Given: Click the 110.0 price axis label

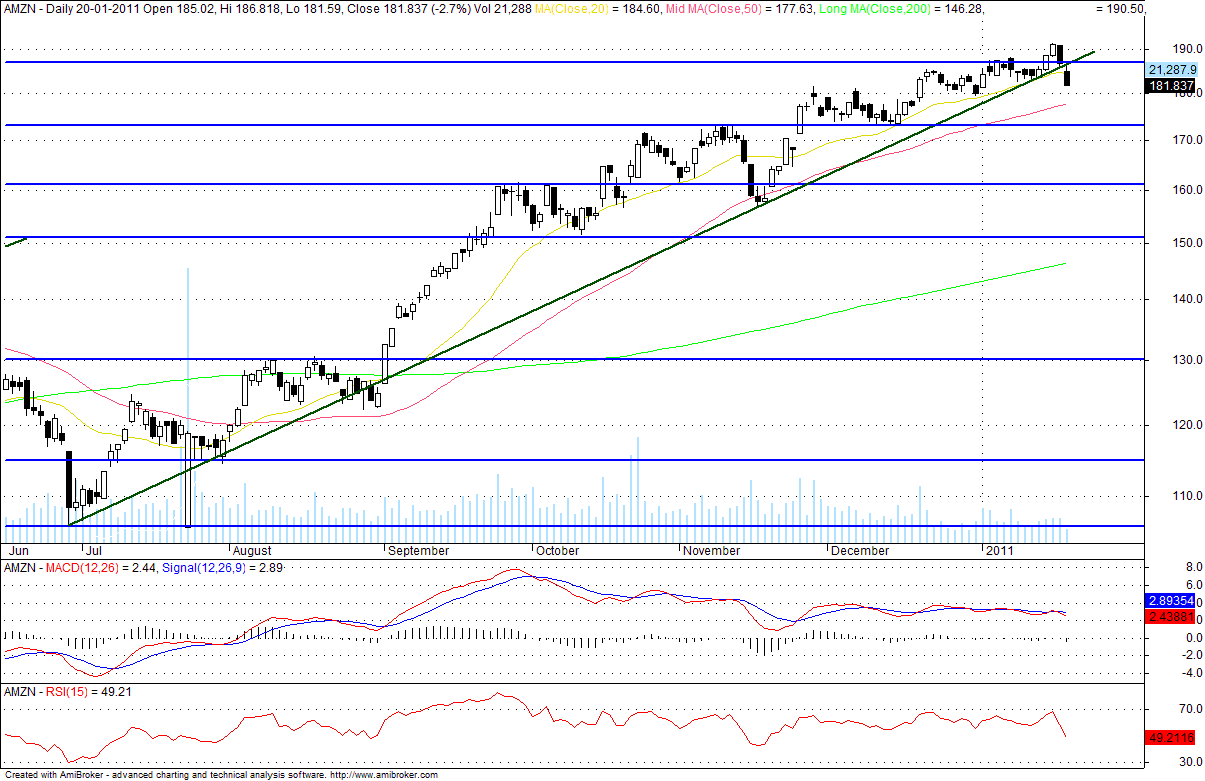Looking at the screenshot, I should tap(1187, 496).
